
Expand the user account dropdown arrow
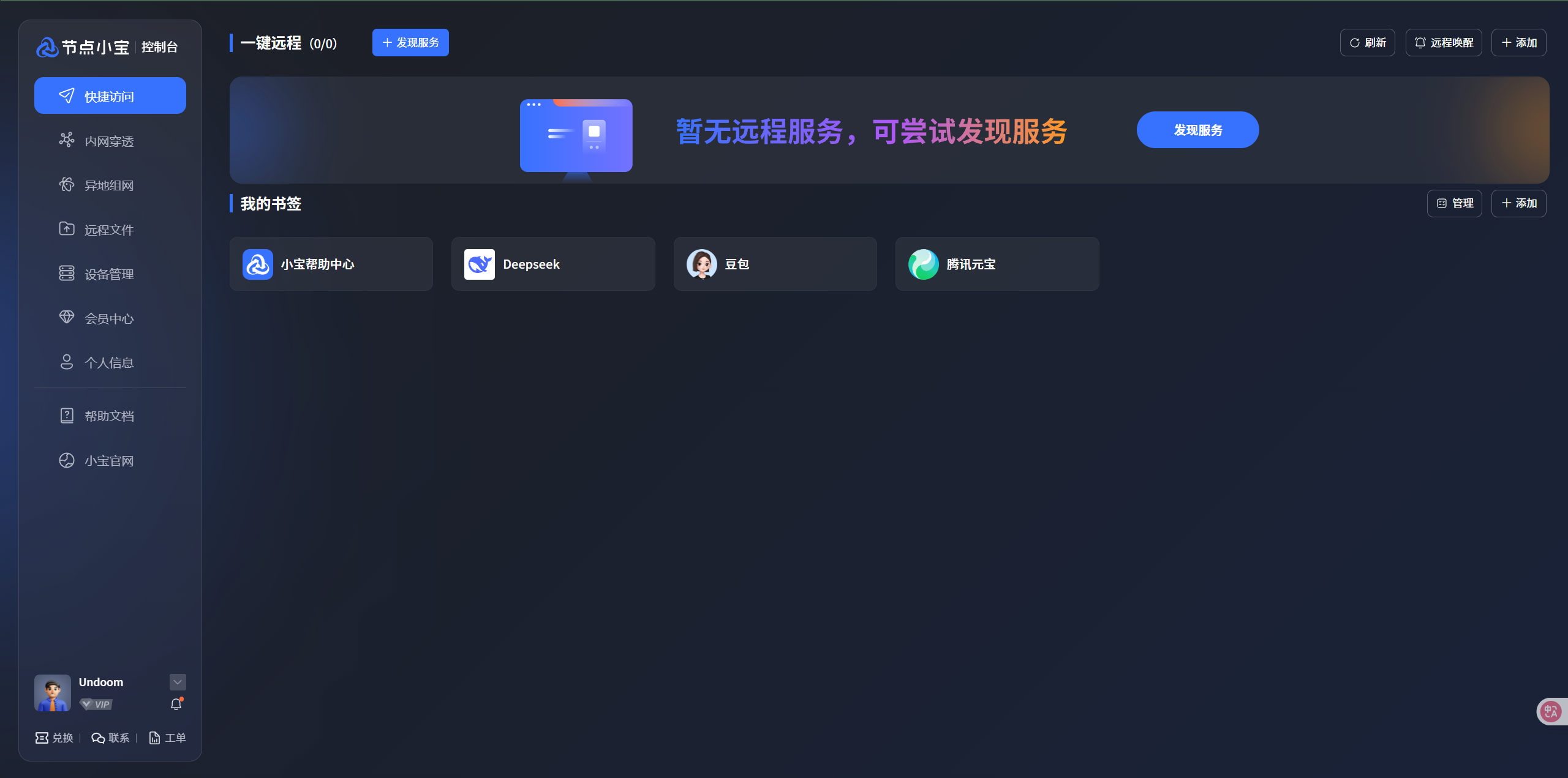(178, 682)
